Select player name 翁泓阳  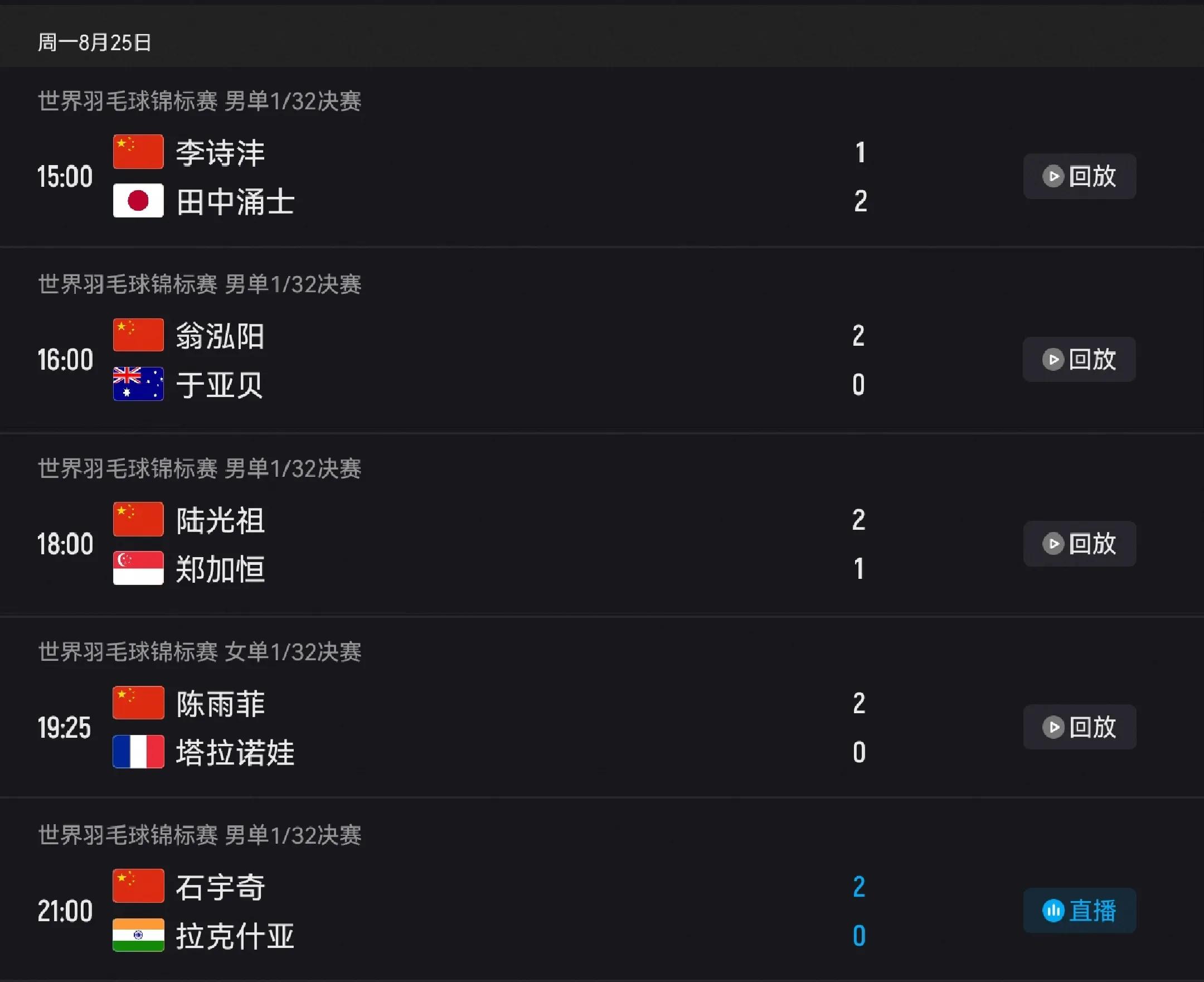pyautogui.click(x=220, y=336)
